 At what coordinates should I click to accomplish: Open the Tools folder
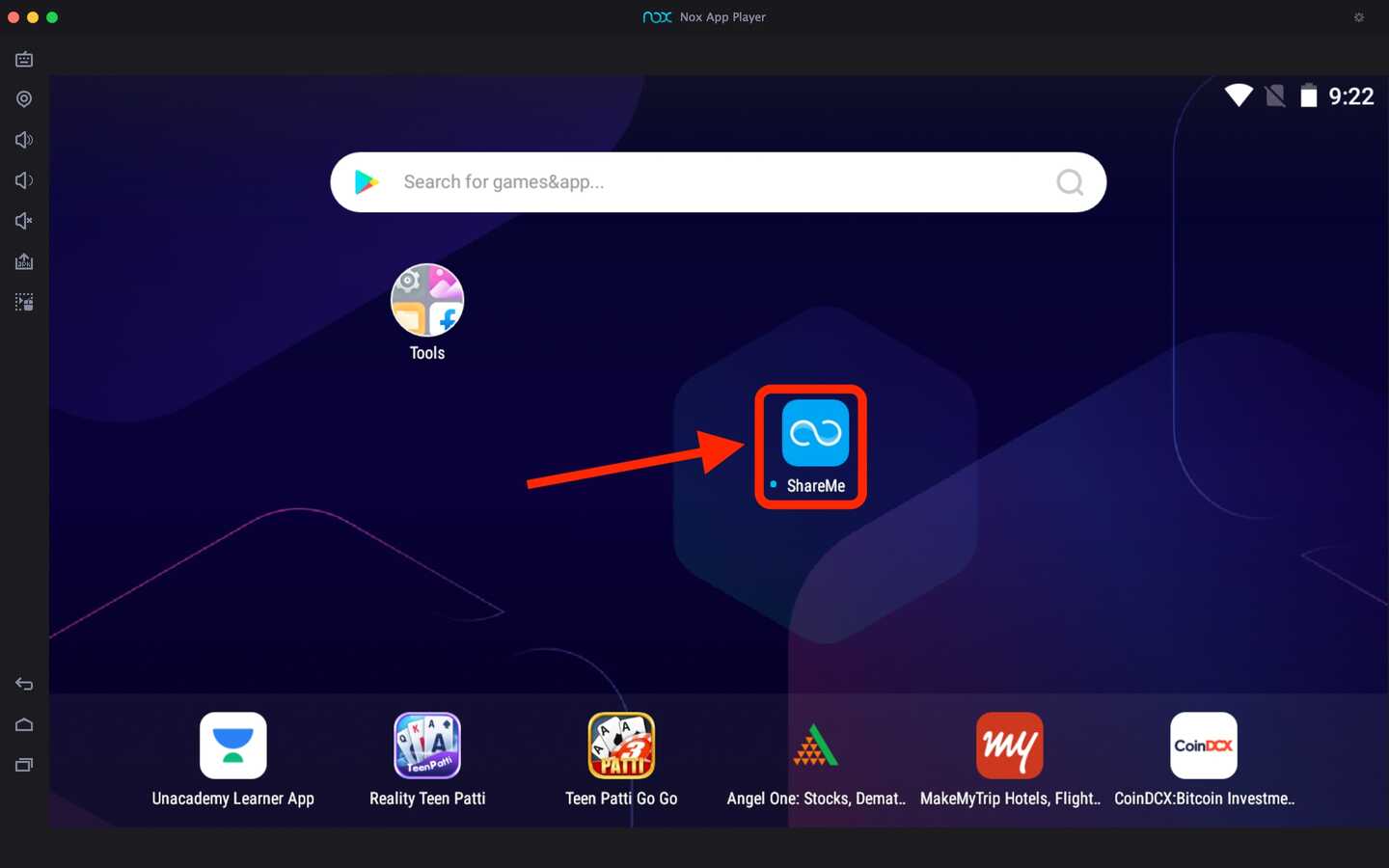pyautogui.click(x=427, y=300)
